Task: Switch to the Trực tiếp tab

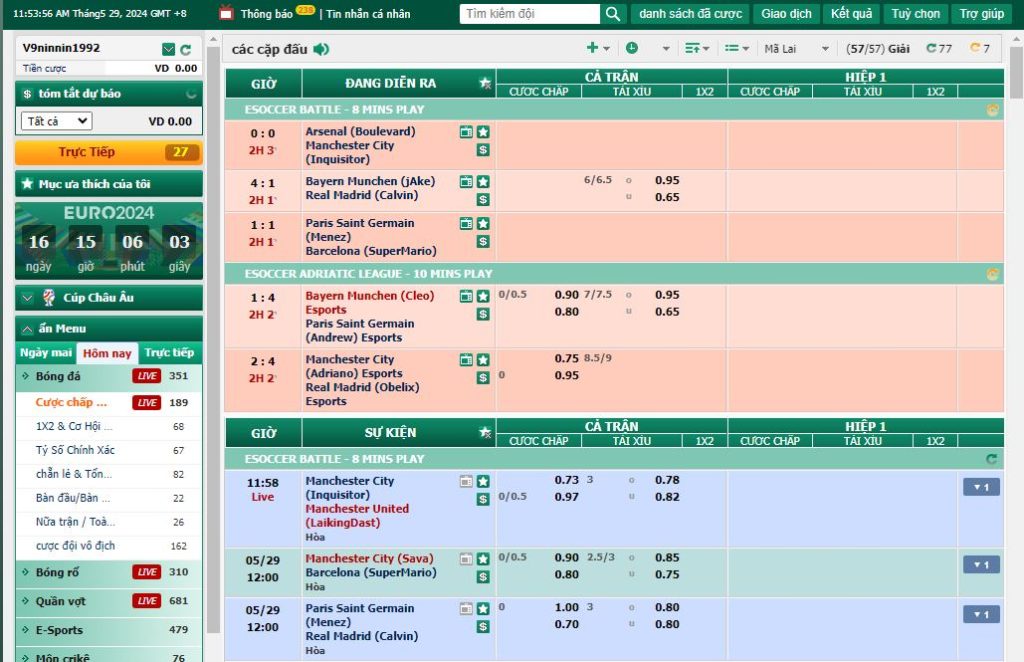Action: (170, 353)
